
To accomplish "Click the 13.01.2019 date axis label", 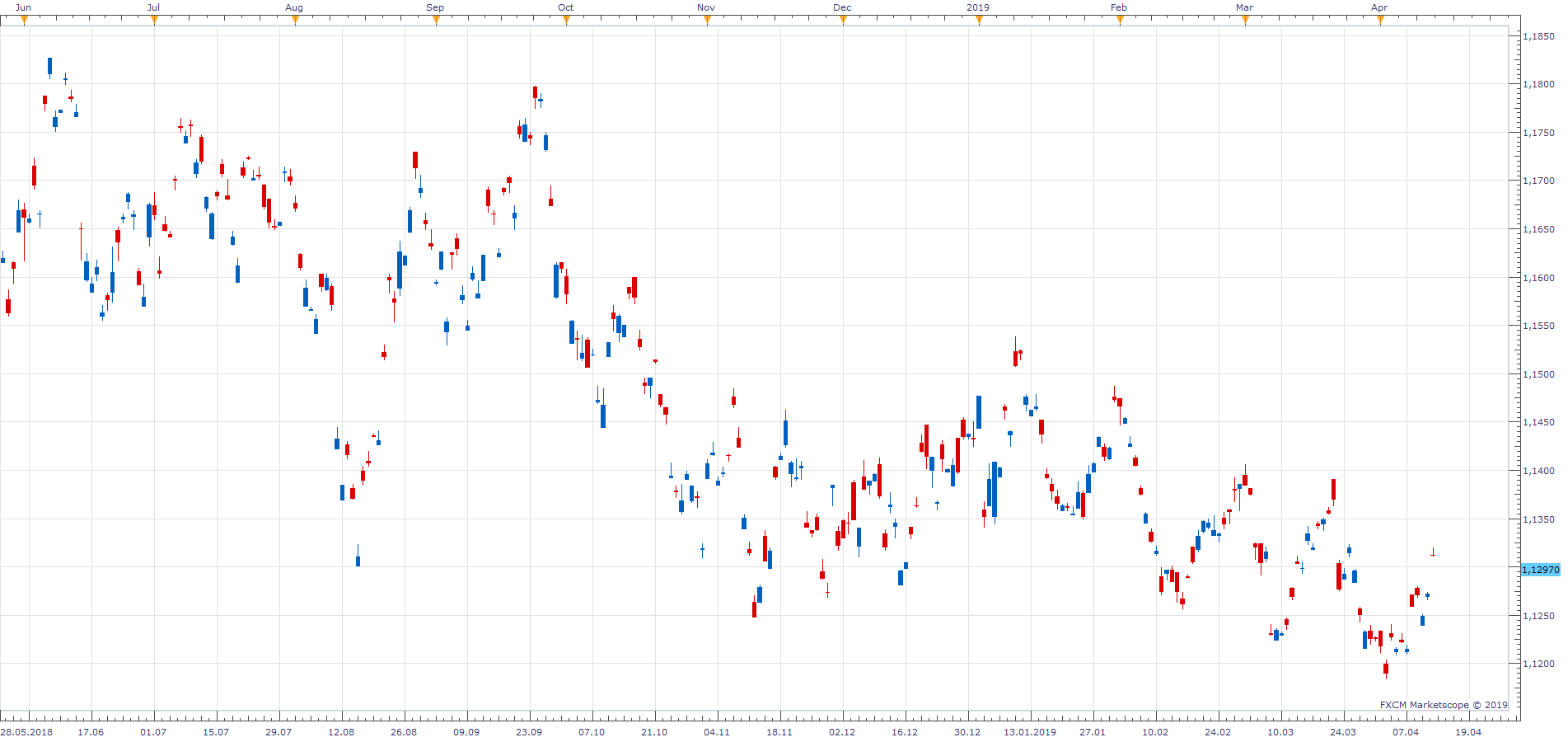I will pyautogui.click(x=1030, y=732).
